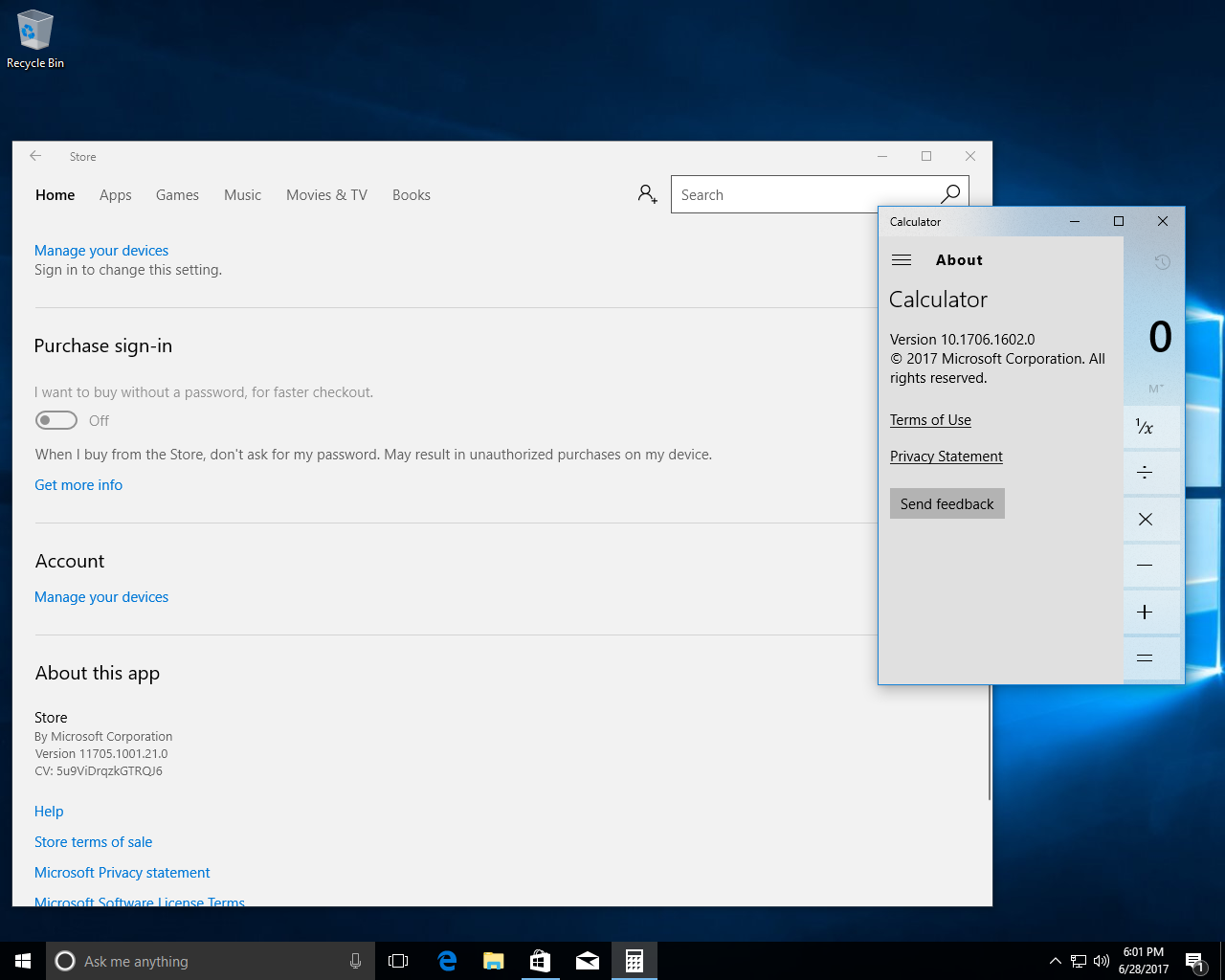Select the Music tab in Store

tap(242, 194)
